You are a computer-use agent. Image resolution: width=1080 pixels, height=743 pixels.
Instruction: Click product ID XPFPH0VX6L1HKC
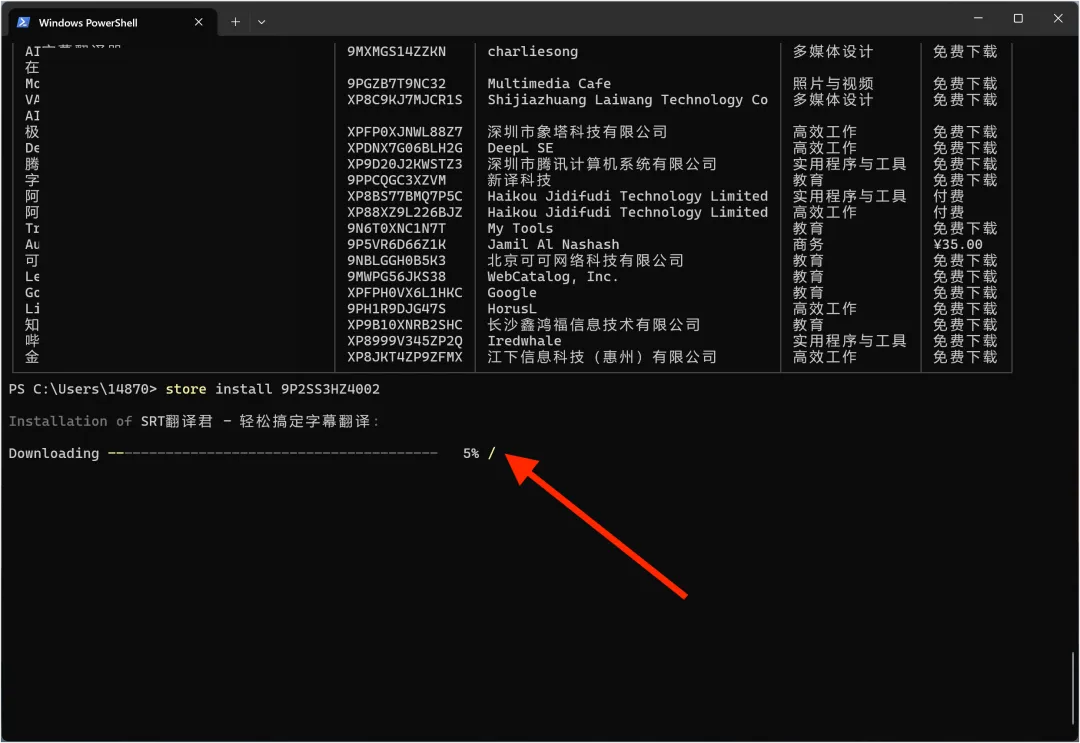coord(404,293)
